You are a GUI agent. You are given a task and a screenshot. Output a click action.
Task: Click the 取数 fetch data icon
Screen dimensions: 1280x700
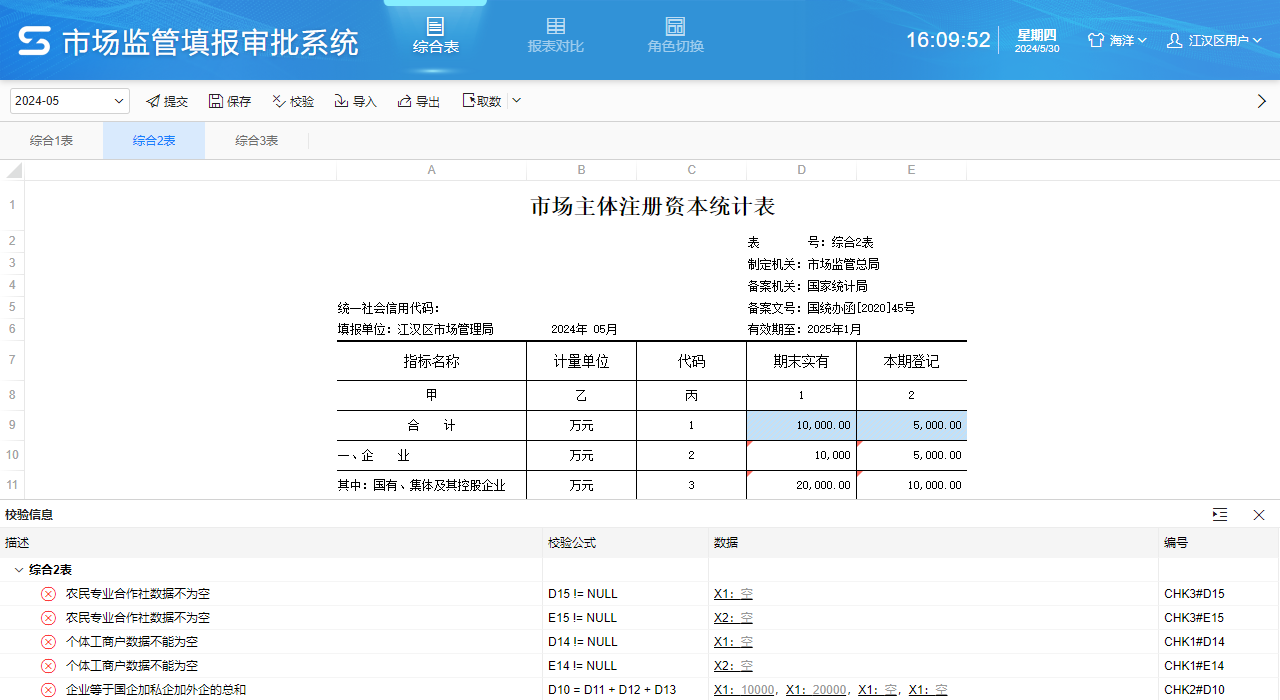tap(467, 100)
